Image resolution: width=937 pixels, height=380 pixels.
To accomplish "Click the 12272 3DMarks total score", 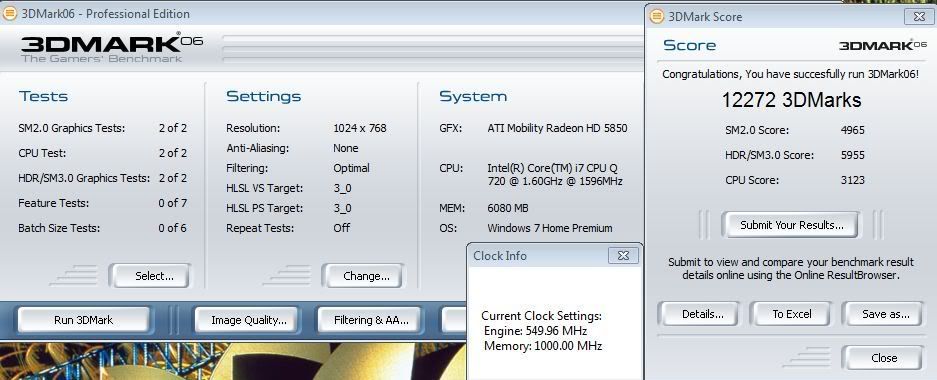I will 791,100.
